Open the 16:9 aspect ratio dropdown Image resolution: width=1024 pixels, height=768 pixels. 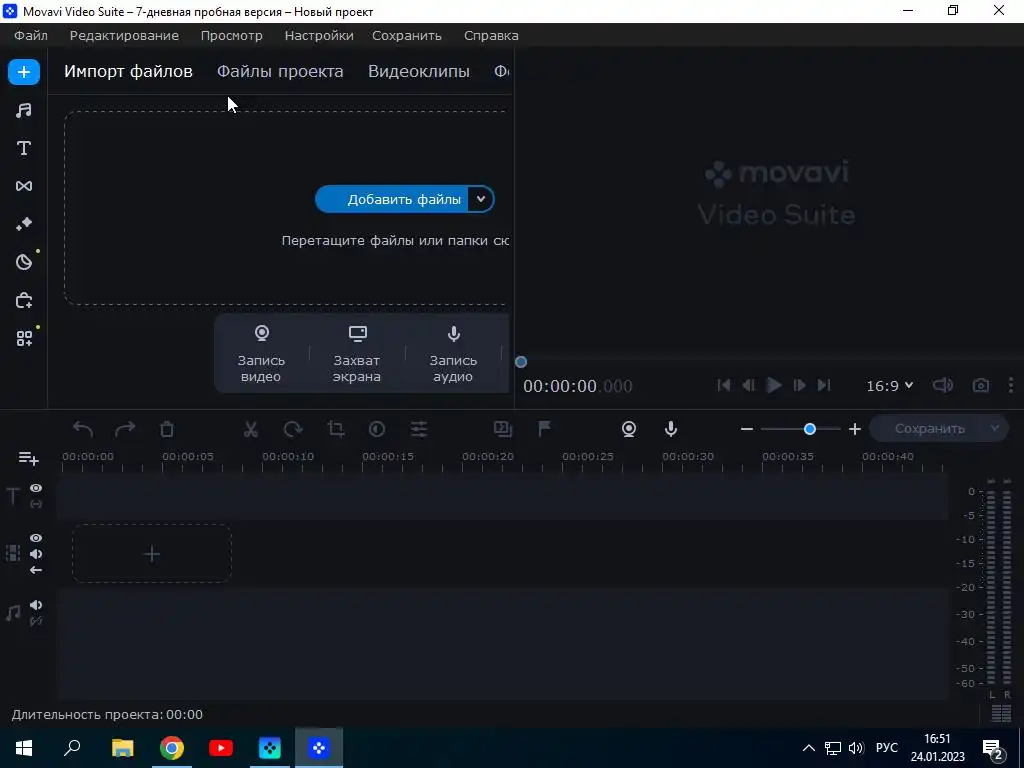tap(889, 386)
